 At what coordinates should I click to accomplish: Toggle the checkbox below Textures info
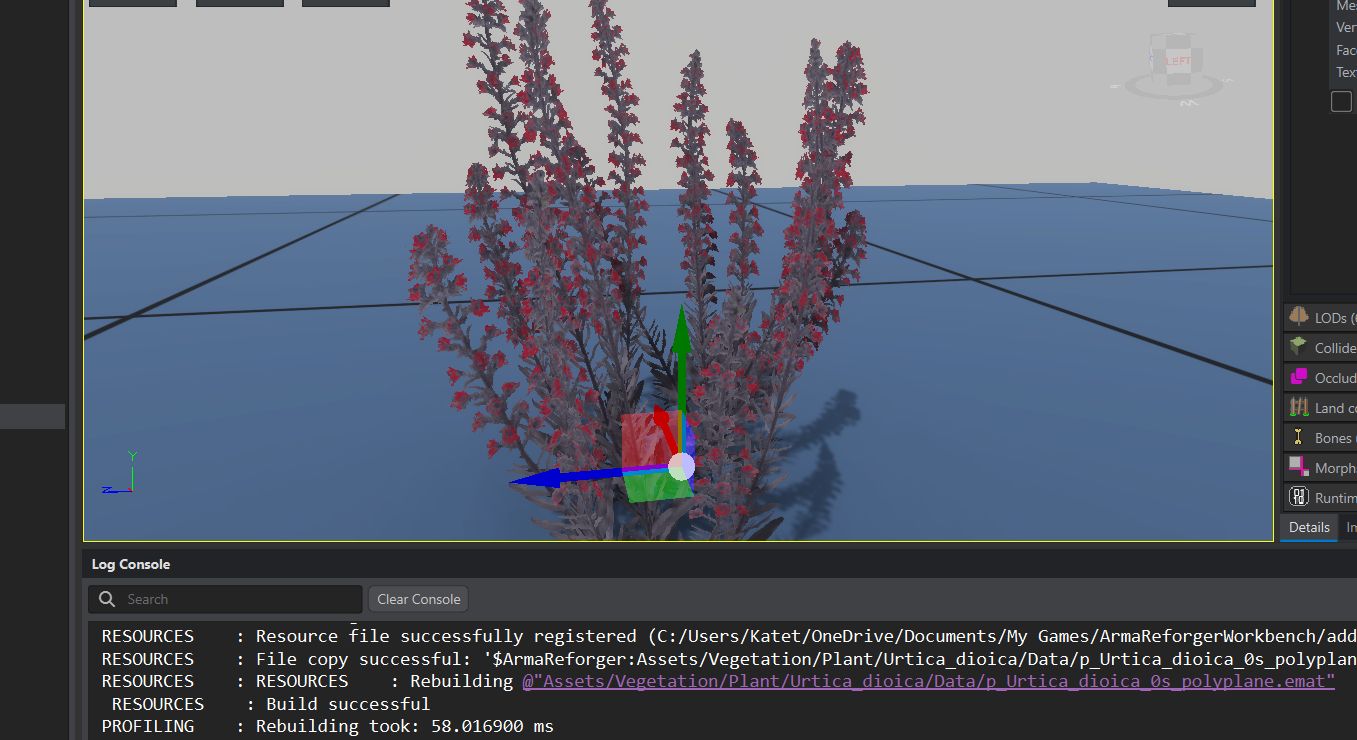click(x=1340, y=100)
